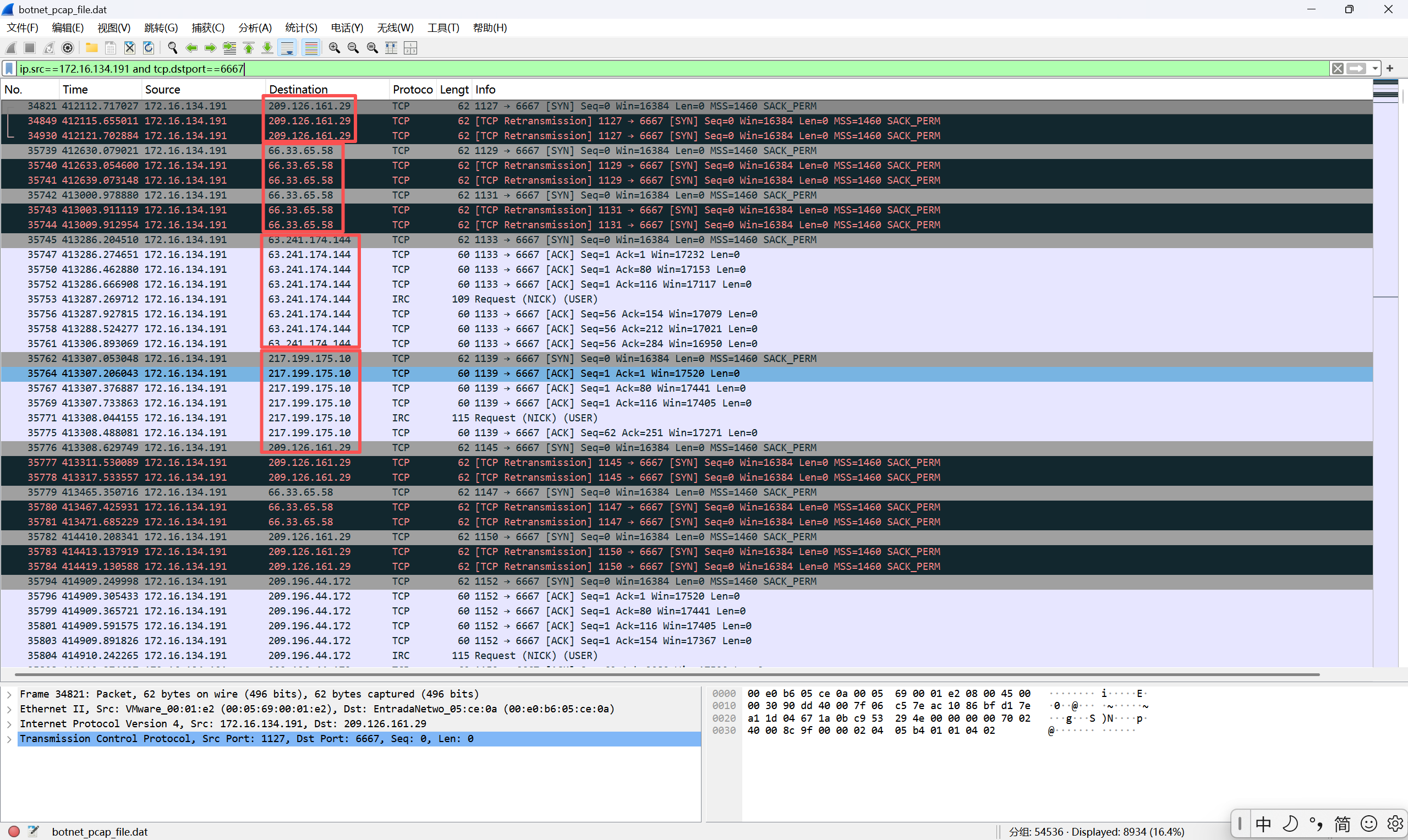The width and height of the screenshot is (1408, 840).
Task: Expand the Ethernet II tree item
Action: 9,709
